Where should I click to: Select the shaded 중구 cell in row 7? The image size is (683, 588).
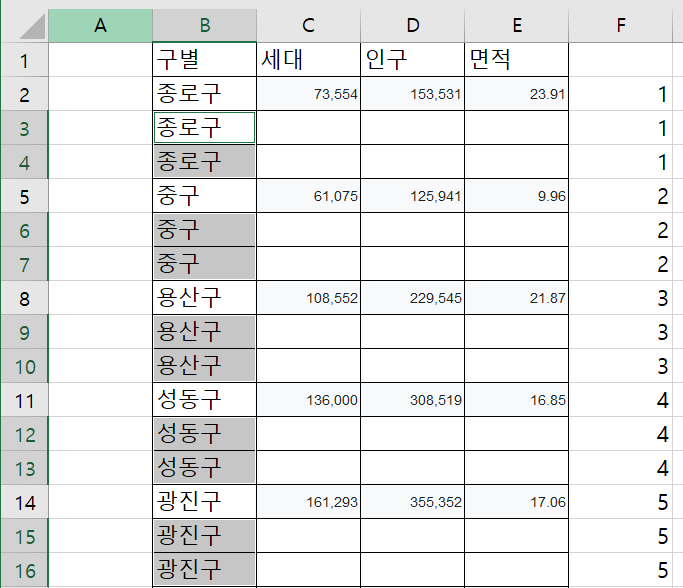(x=204, y=264)
